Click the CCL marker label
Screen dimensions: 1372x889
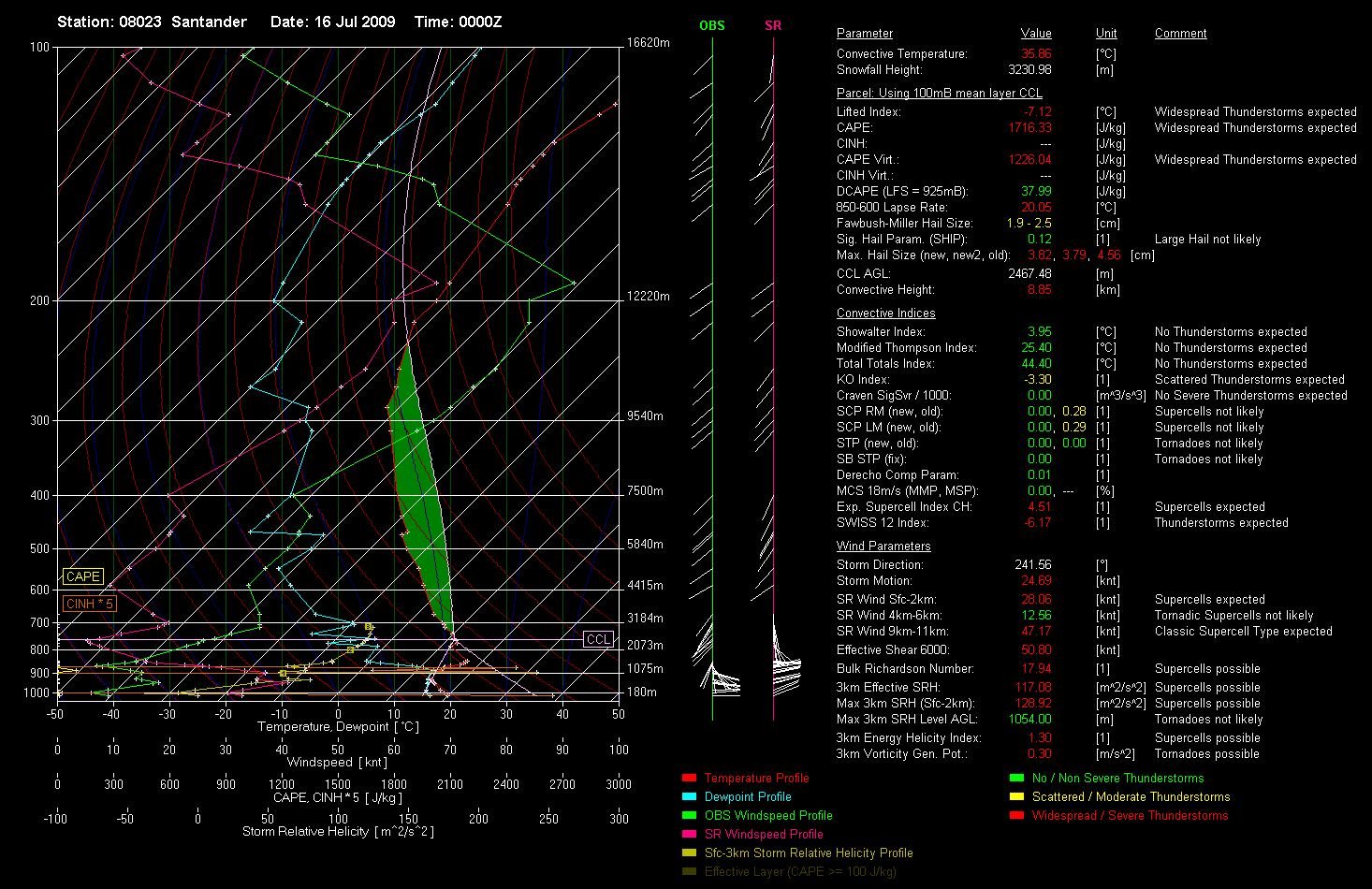[599, 639]
